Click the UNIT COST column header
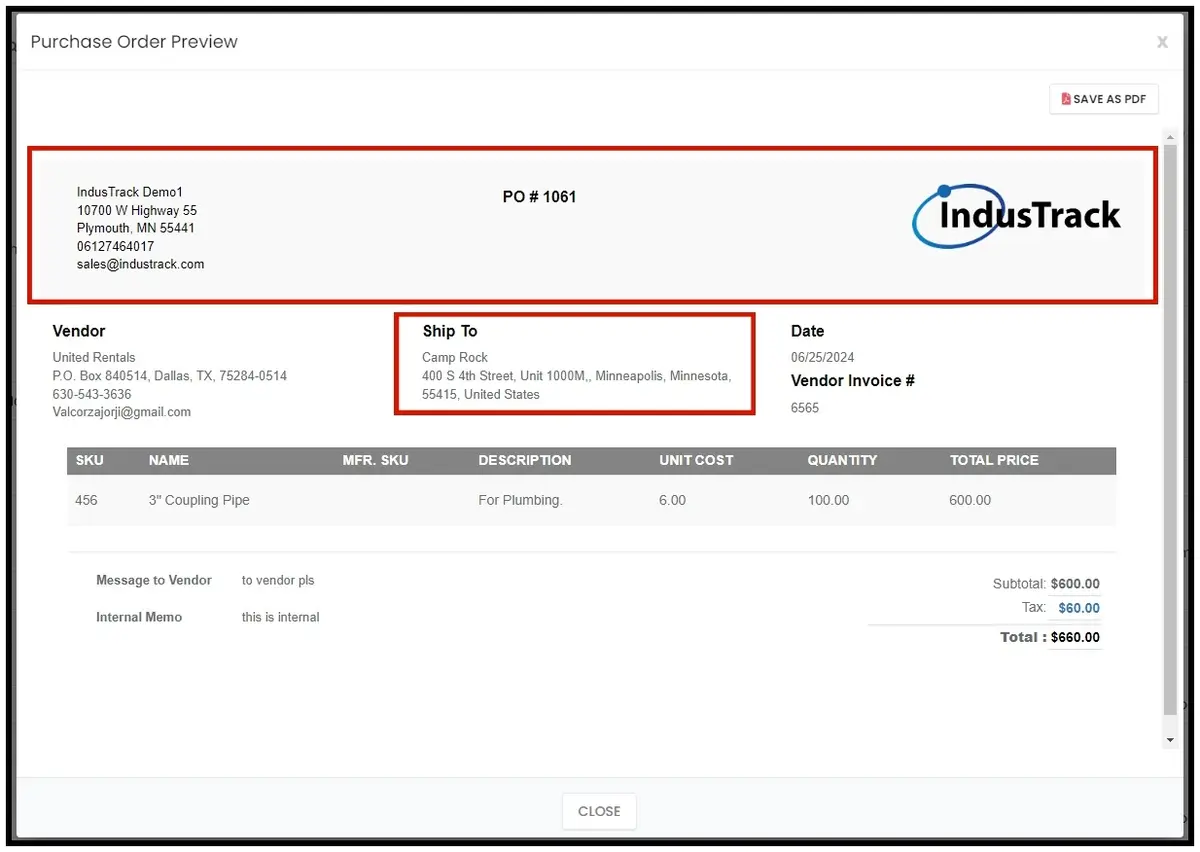 tap(696, 460)
